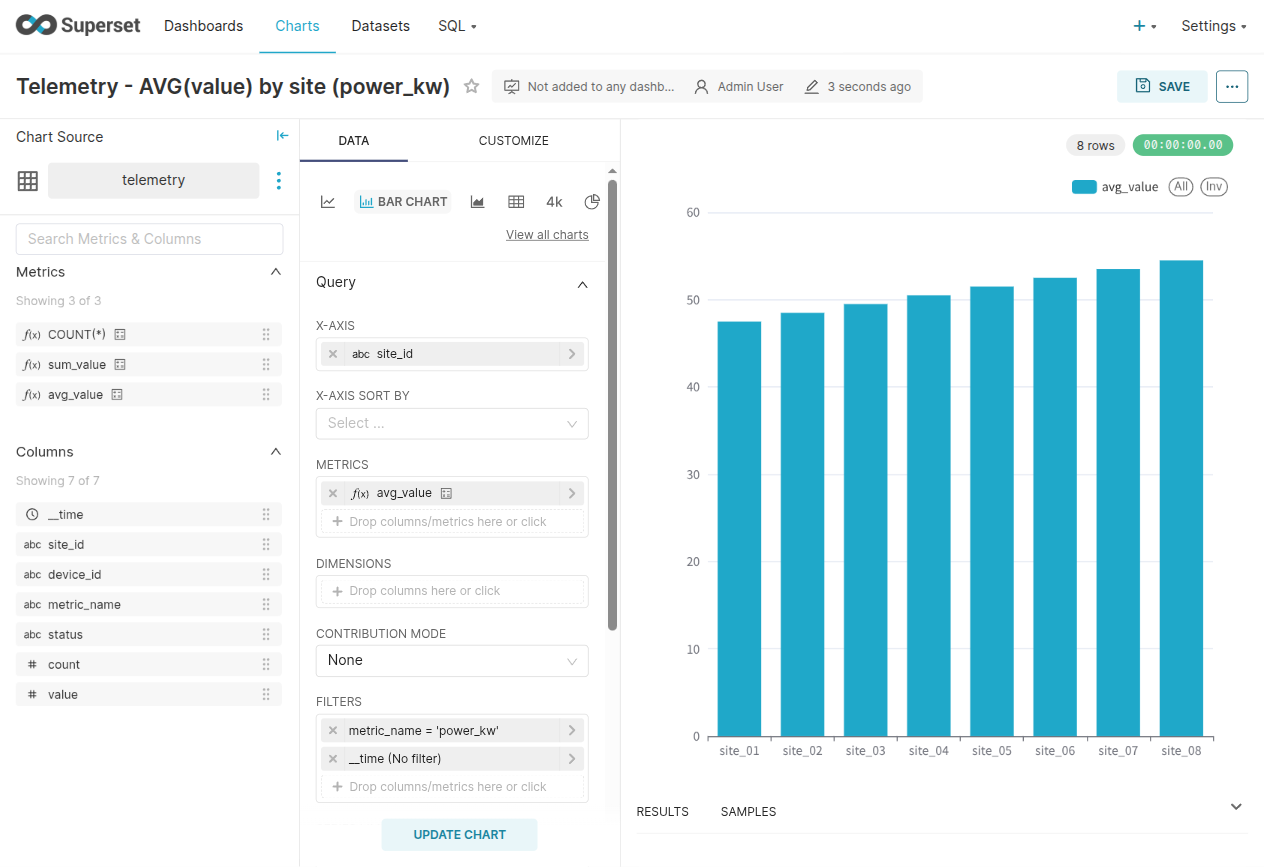Image resolution: width=1264 pixels, height=867 pixels.
Task: Click the Metrics drop columns area
Action: [x=452, y=522]
